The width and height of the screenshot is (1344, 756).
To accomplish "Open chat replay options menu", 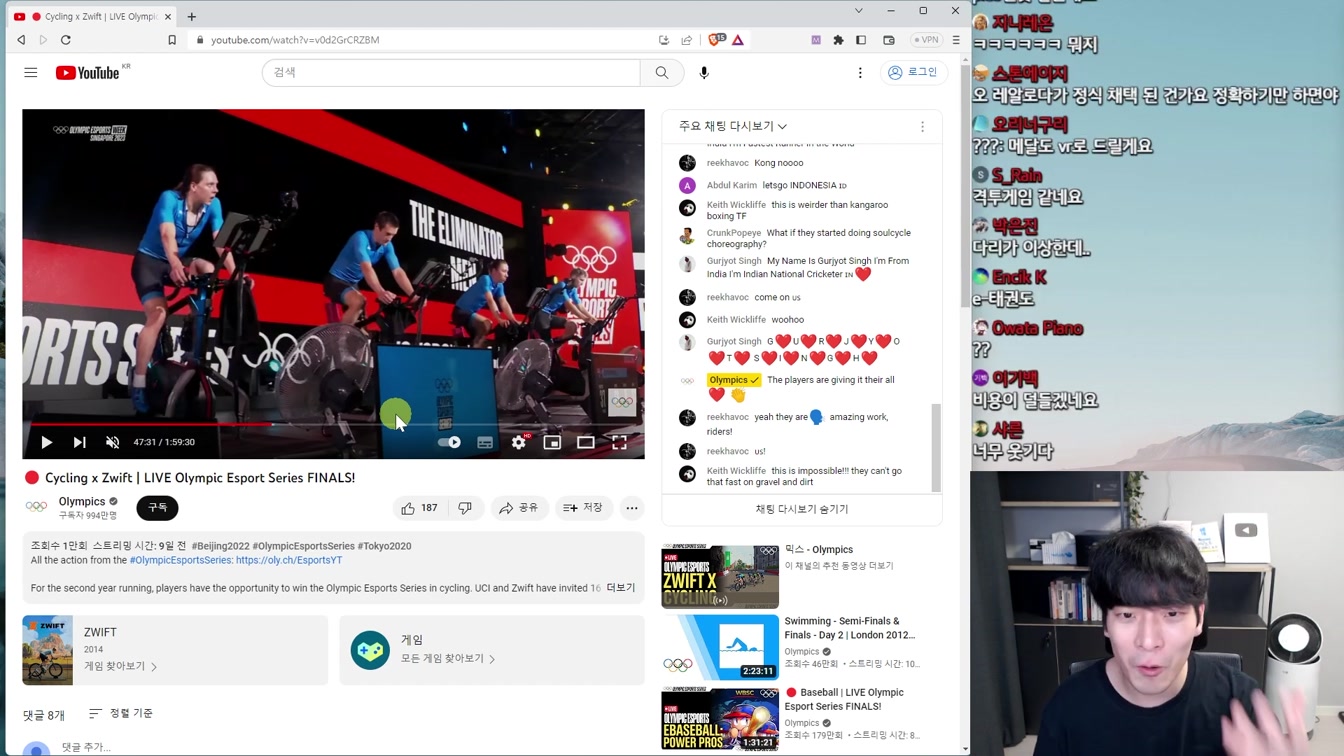I will tap(922, 127).
